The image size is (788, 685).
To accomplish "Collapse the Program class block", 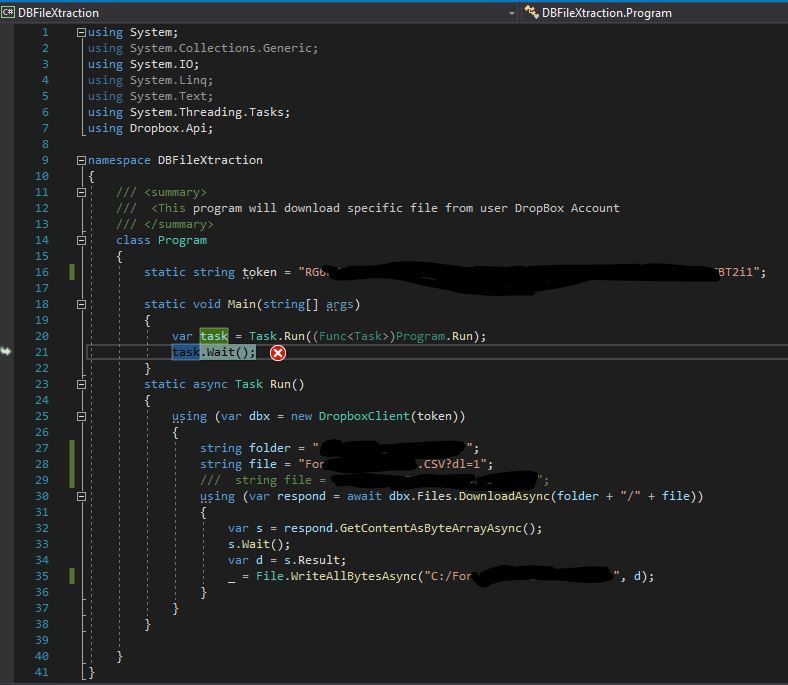I will pyautogui.click(x=81, y=240).
